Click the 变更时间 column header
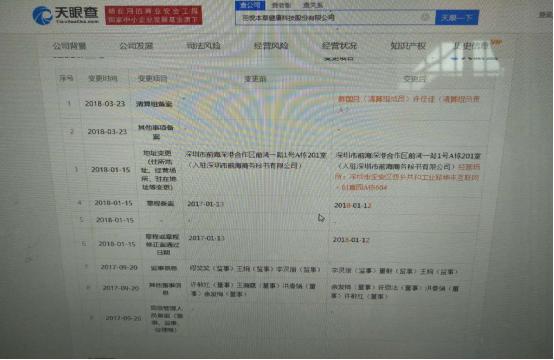The height and width of the screenshot is (360, 554). pyautogui.click(x=102, y=78)
